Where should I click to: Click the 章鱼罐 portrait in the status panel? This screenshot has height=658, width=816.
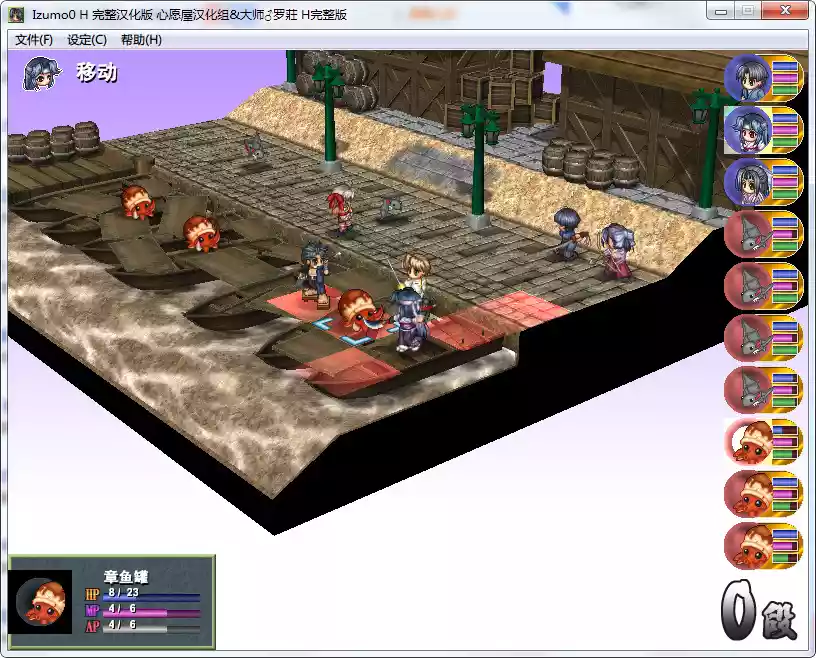coord(40,602)
